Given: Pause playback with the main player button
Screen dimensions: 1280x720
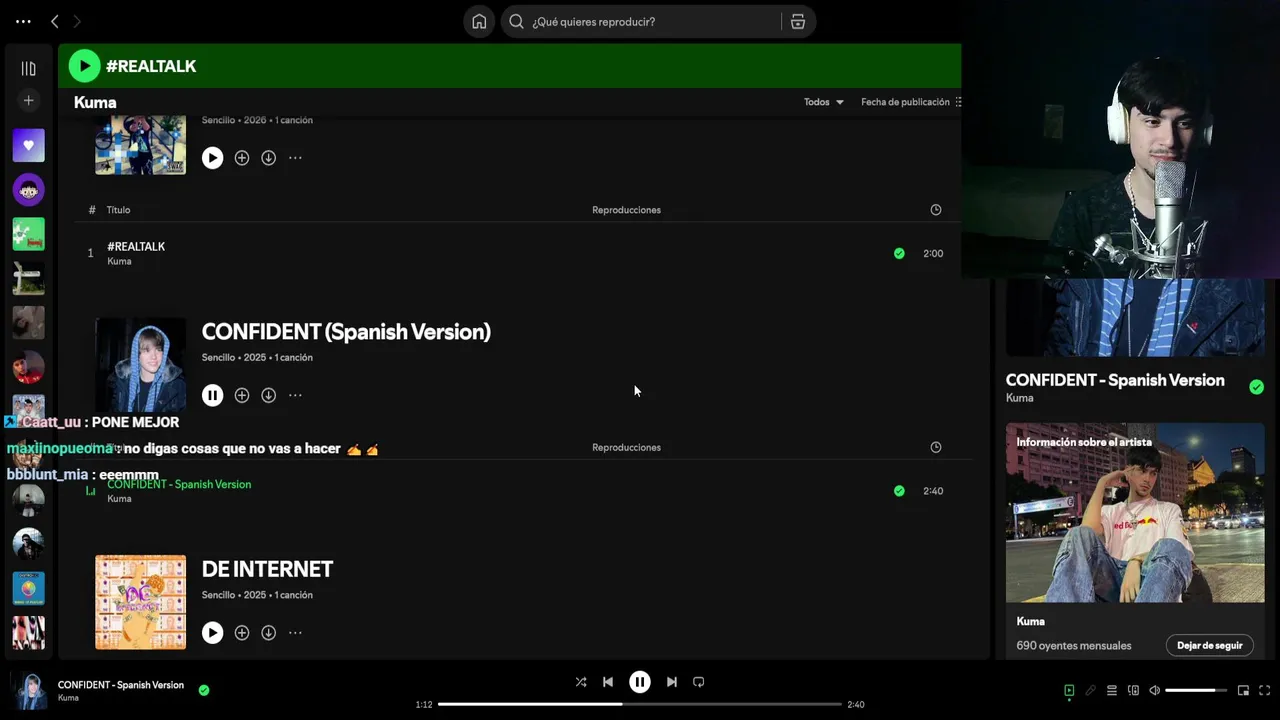Looking at the screenshot, I should [x=640, y=682].
